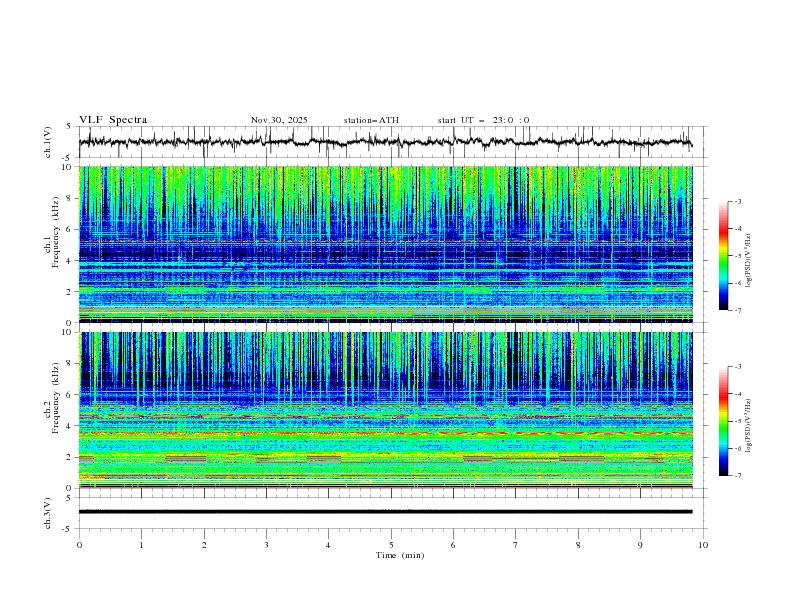Click the "3" tick on the time axis
792x612 pixels.
pos(266,545)
